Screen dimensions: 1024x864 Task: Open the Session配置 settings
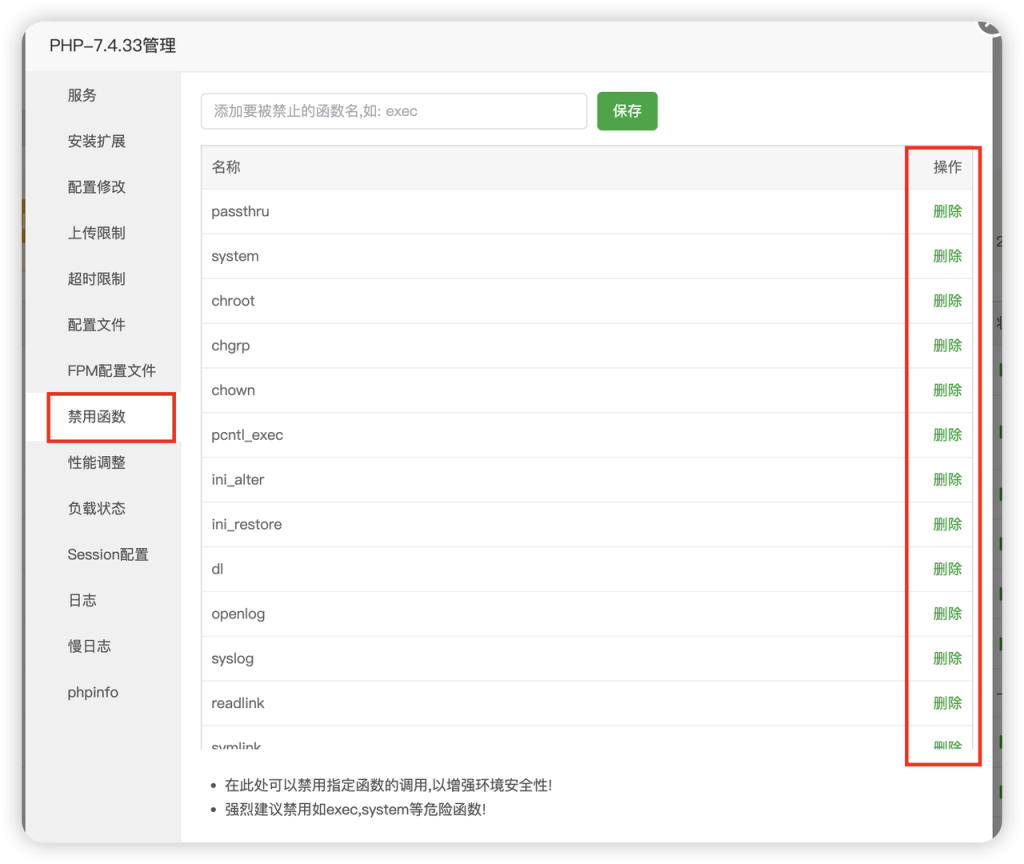(x=107, y=554)
